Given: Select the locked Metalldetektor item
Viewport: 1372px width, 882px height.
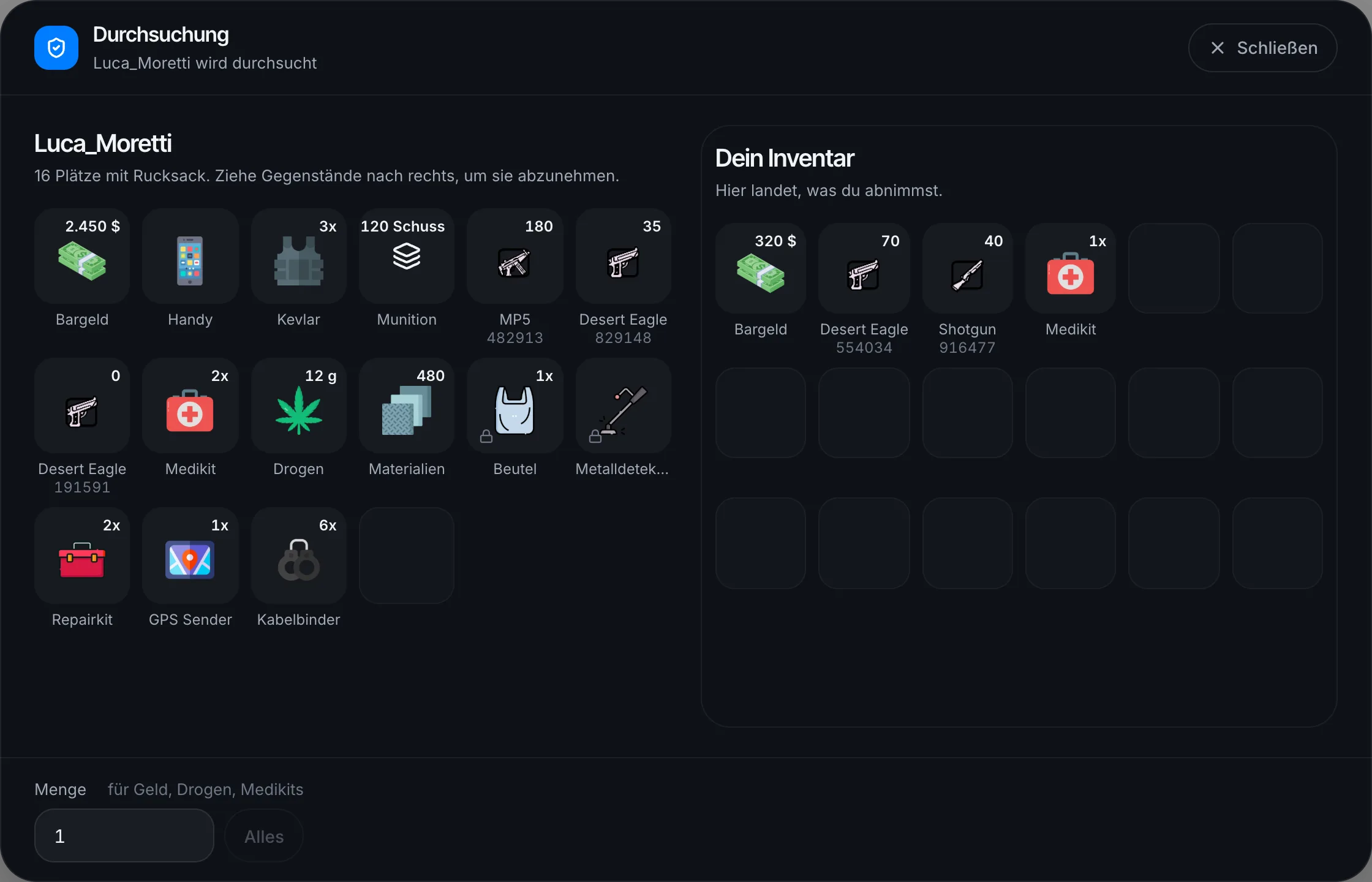Looking at the screenshot, I should coord(623,405).
